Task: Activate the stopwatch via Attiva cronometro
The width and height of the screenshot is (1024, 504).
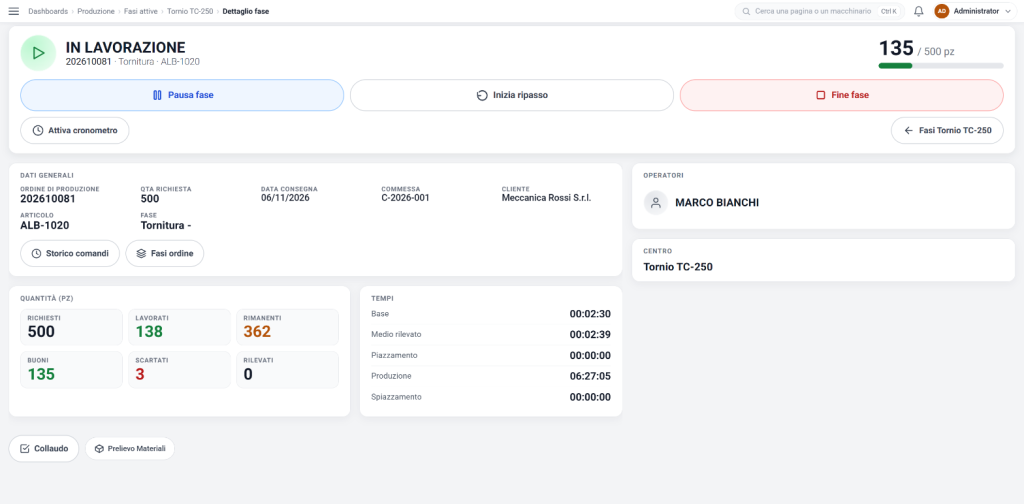Action: pos(74,131)
